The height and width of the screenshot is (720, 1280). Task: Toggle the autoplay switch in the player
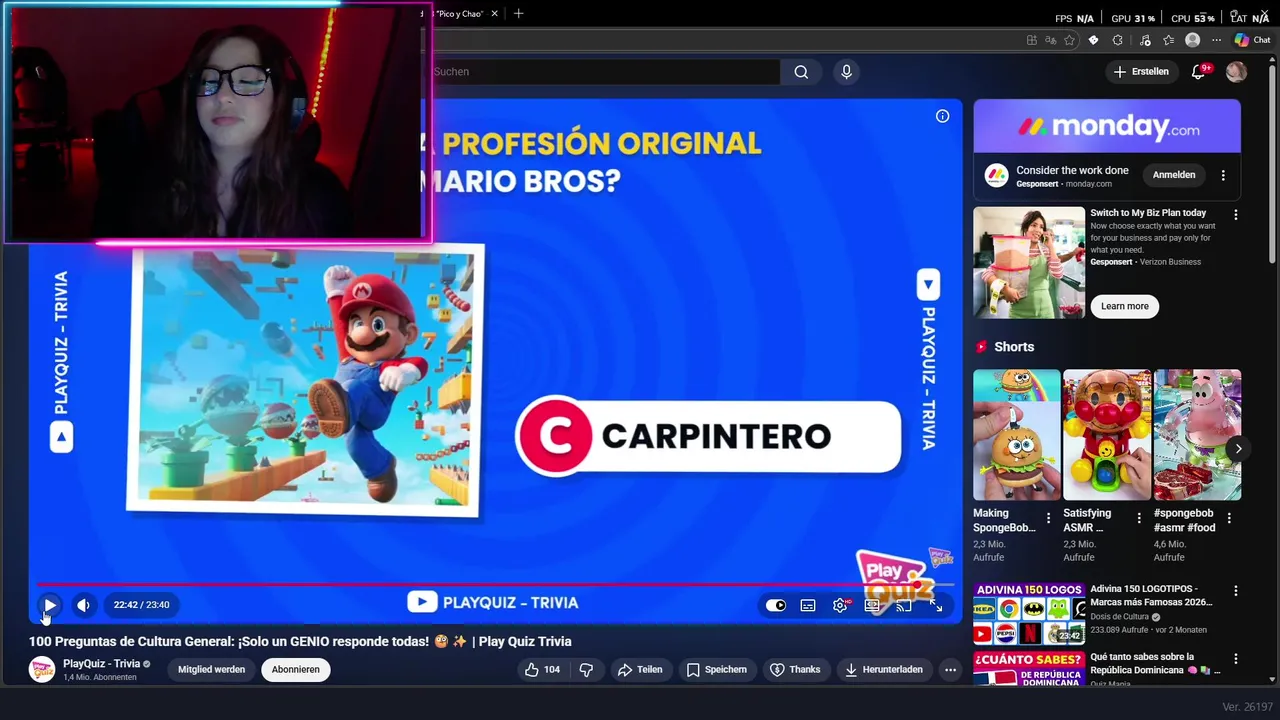[776, 605]
